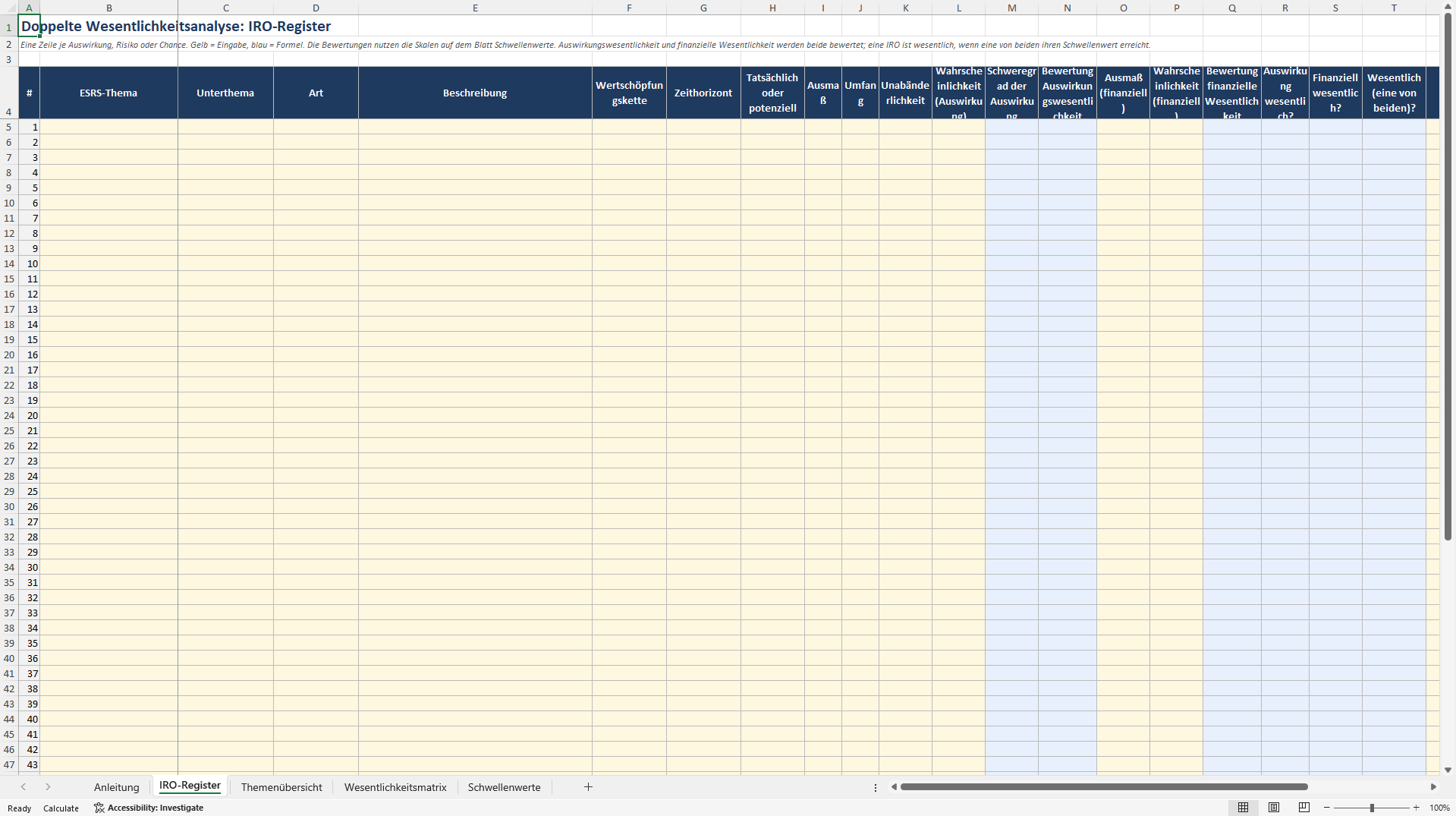Click next sheet navigation arrow
1456x816 pixels.
tap(48, 787)
